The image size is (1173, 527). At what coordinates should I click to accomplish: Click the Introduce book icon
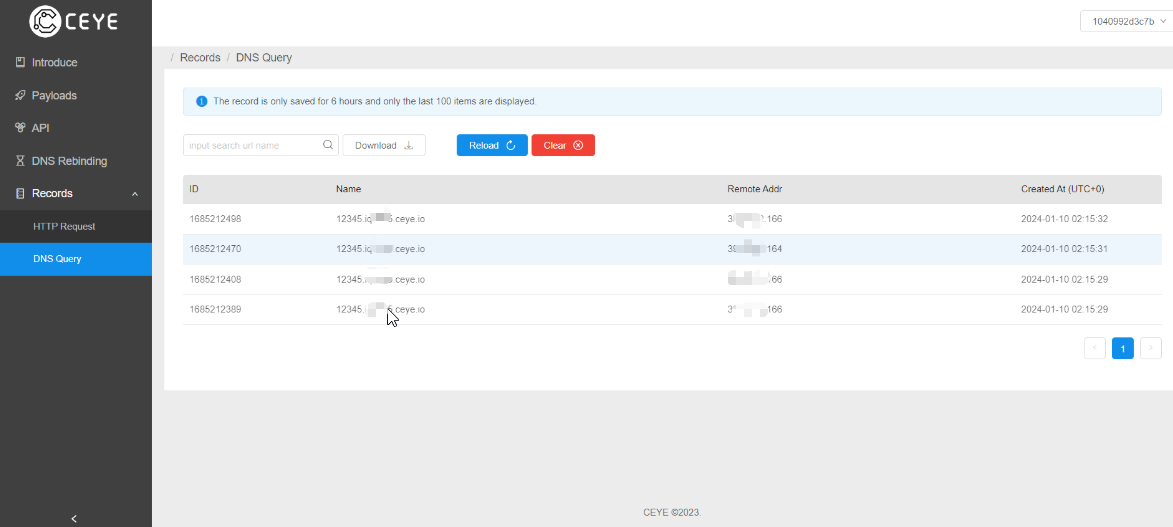pos(21,62)
